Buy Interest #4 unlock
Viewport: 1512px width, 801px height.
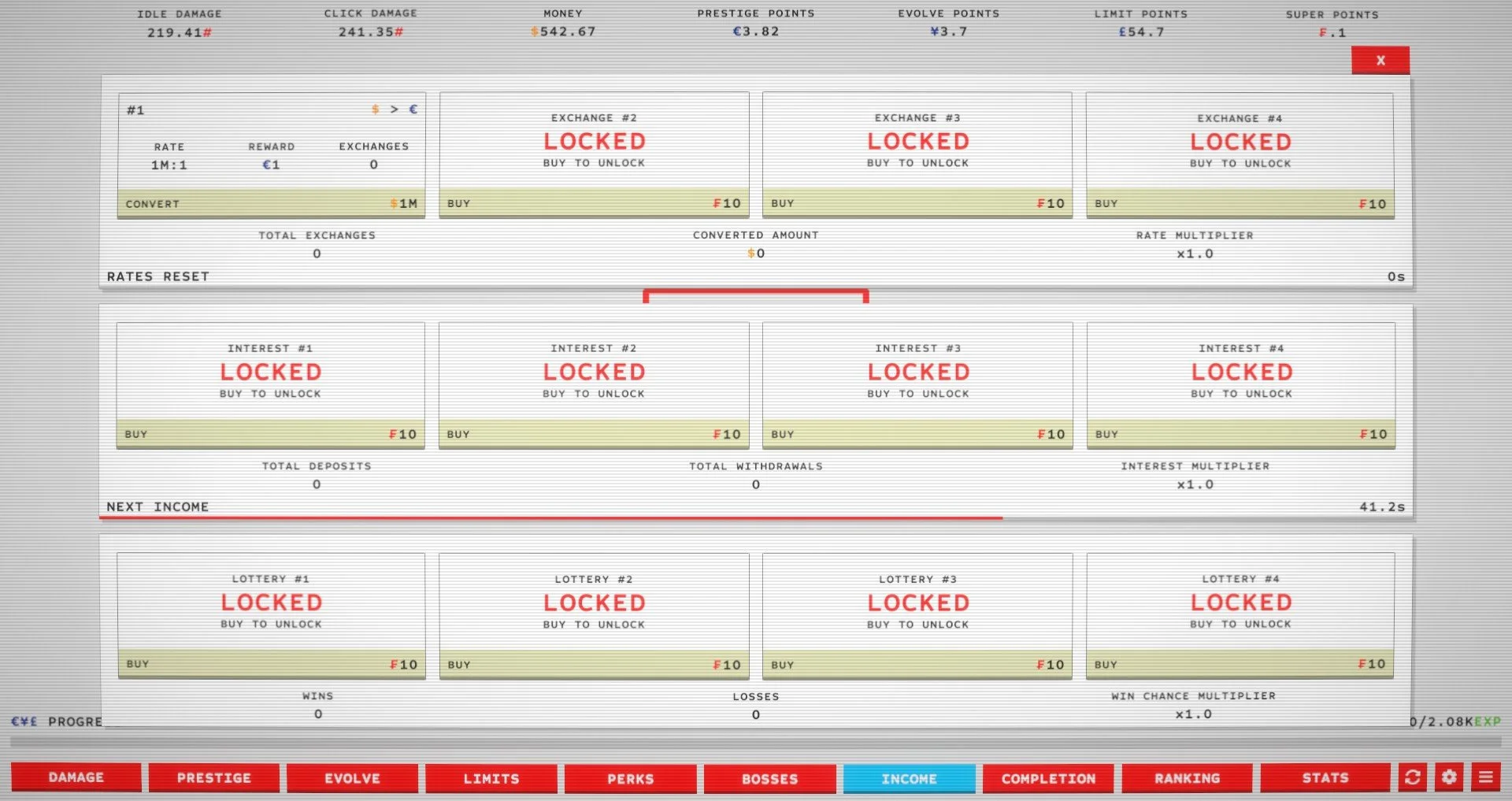coord(1241,434)
